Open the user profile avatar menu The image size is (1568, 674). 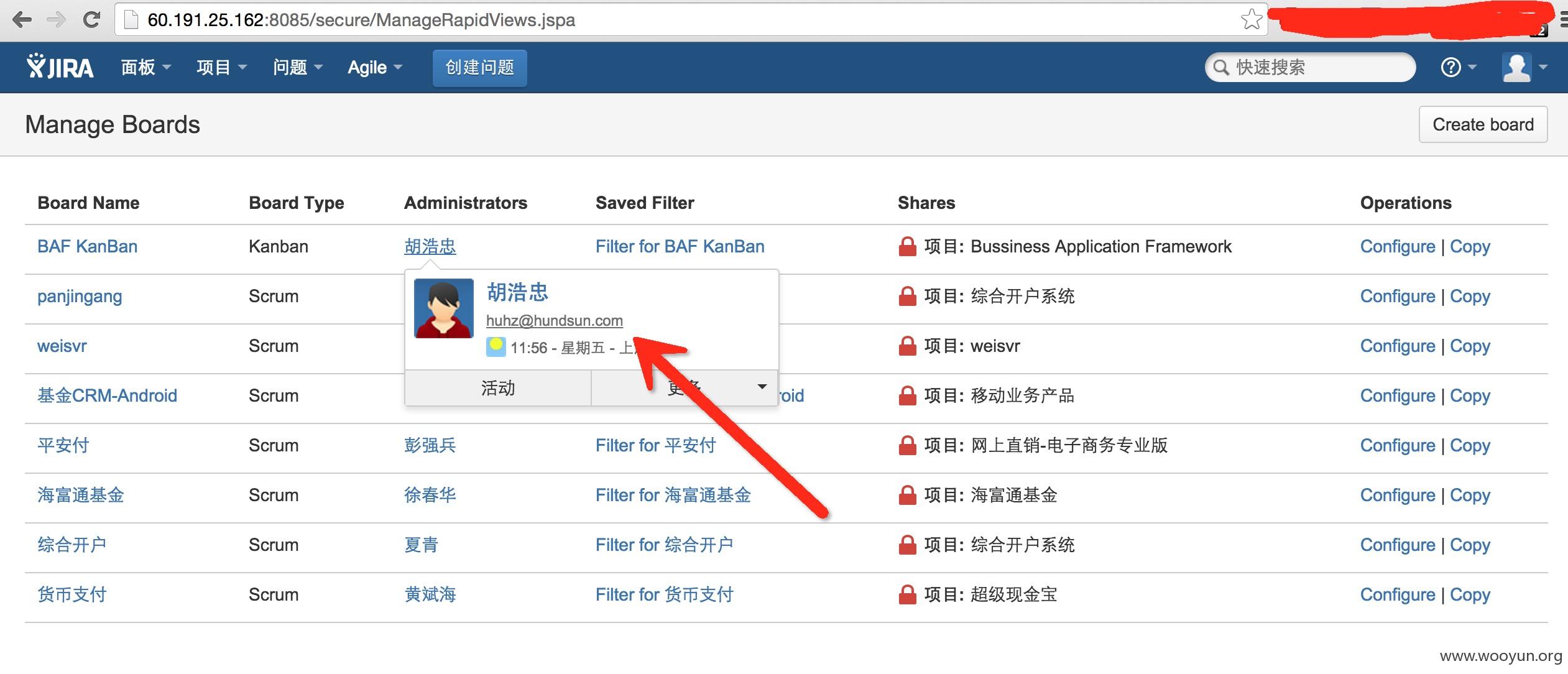(1524, 67)
